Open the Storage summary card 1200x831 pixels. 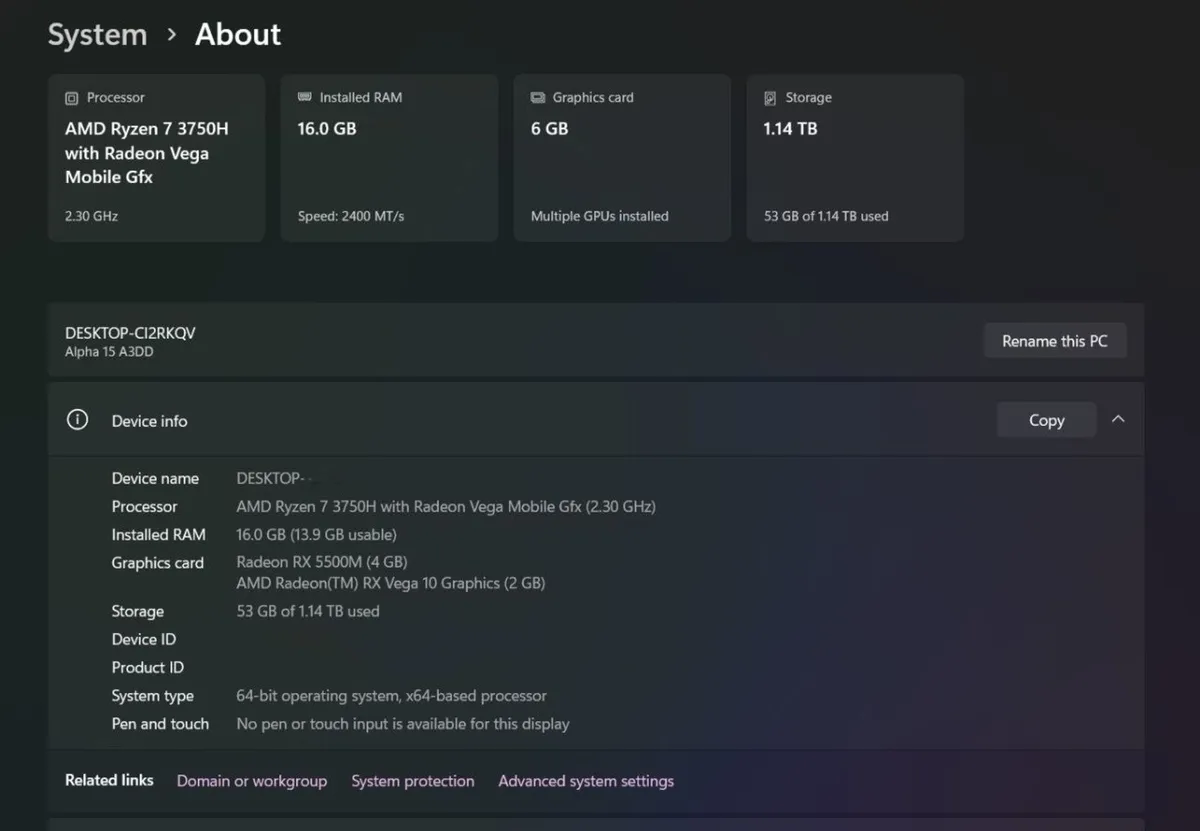pos(855,157)
